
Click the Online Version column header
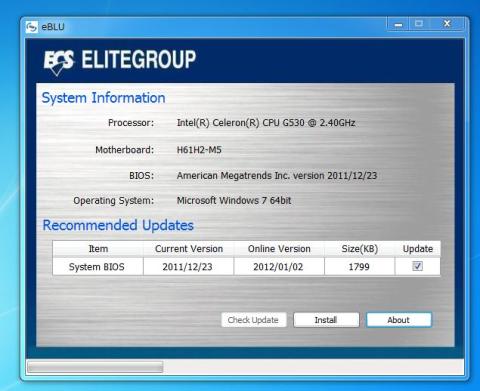tap(279, 249)
